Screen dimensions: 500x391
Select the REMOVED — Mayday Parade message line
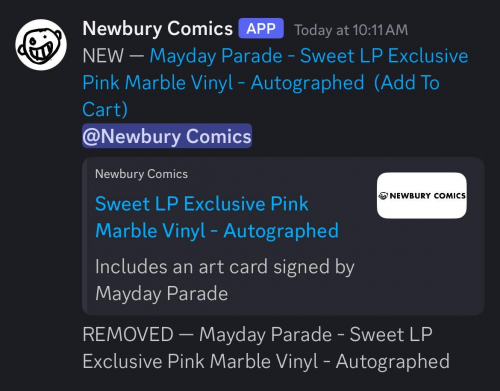(x=257, y=334)
